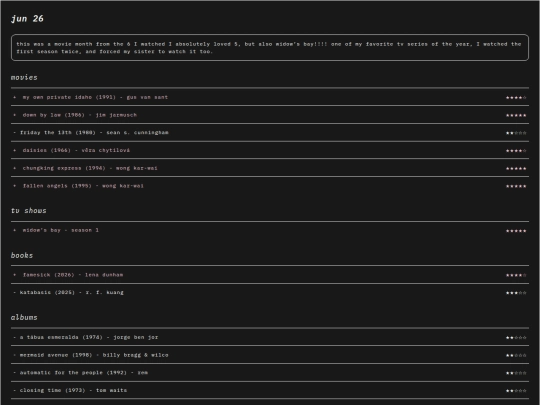Click the 'books' section heading

pos(22,256)
